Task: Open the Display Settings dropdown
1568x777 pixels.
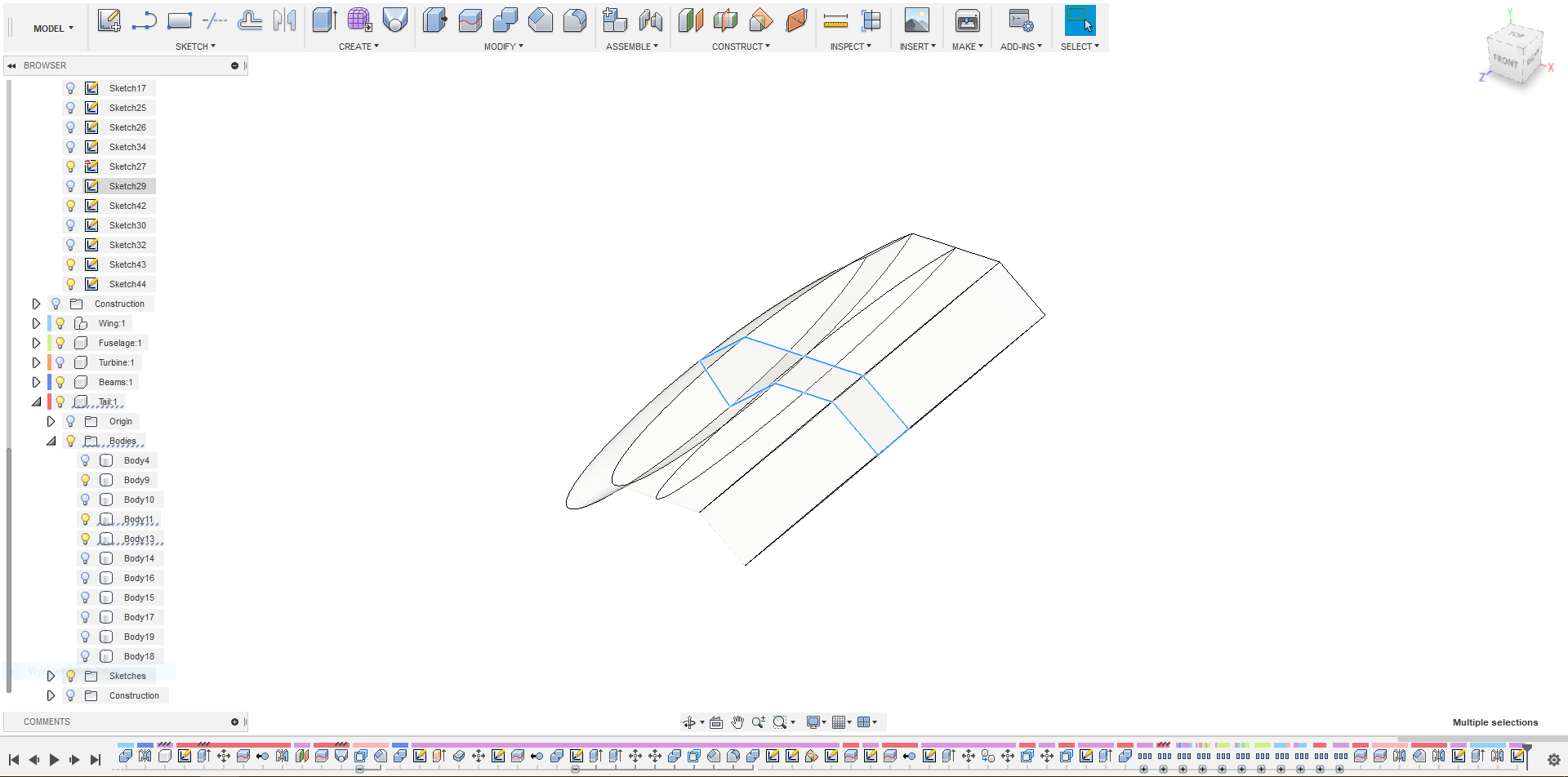Action: tap(816, 722)
